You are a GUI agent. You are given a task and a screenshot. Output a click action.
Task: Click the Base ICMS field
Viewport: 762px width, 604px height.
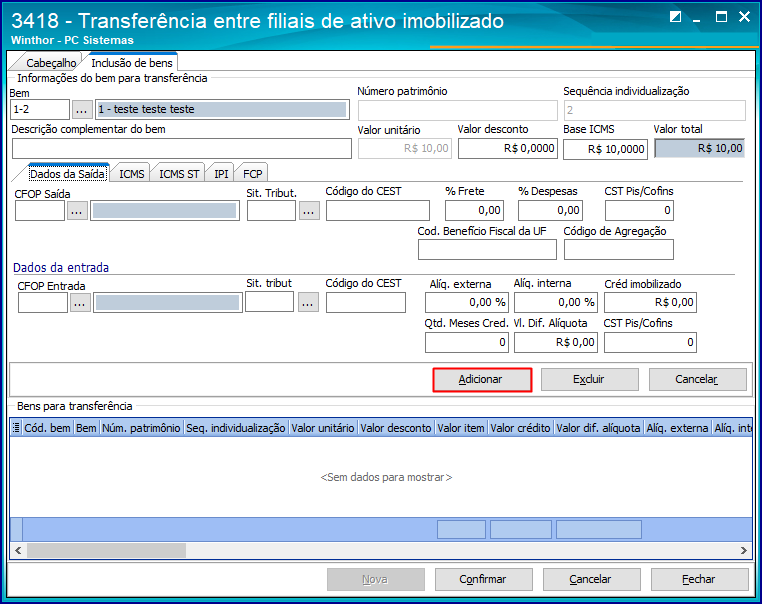tap(606, 149)
